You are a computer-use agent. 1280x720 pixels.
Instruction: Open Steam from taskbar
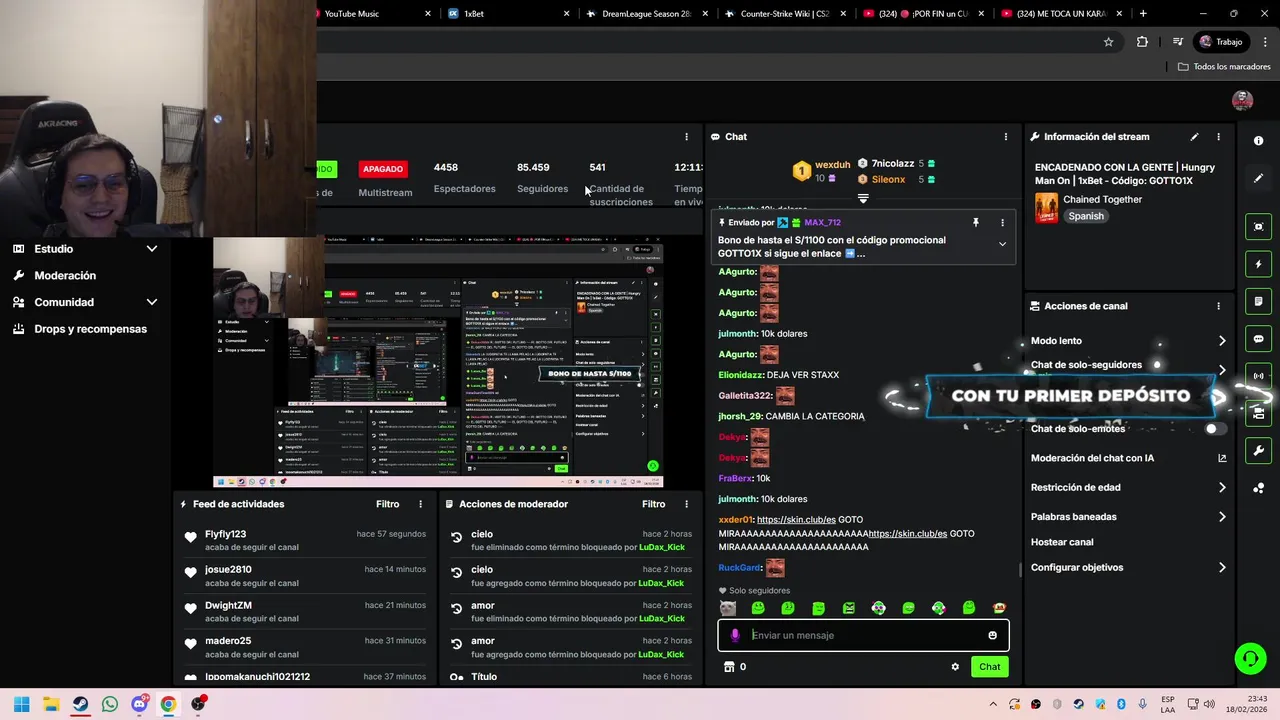pos(81,704)
